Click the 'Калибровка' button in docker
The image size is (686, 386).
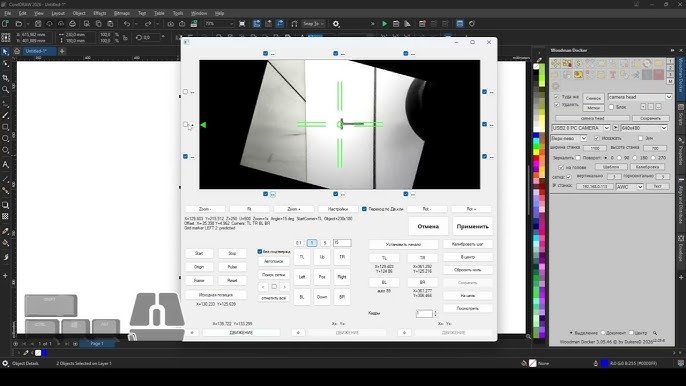[x=647, y=167]
